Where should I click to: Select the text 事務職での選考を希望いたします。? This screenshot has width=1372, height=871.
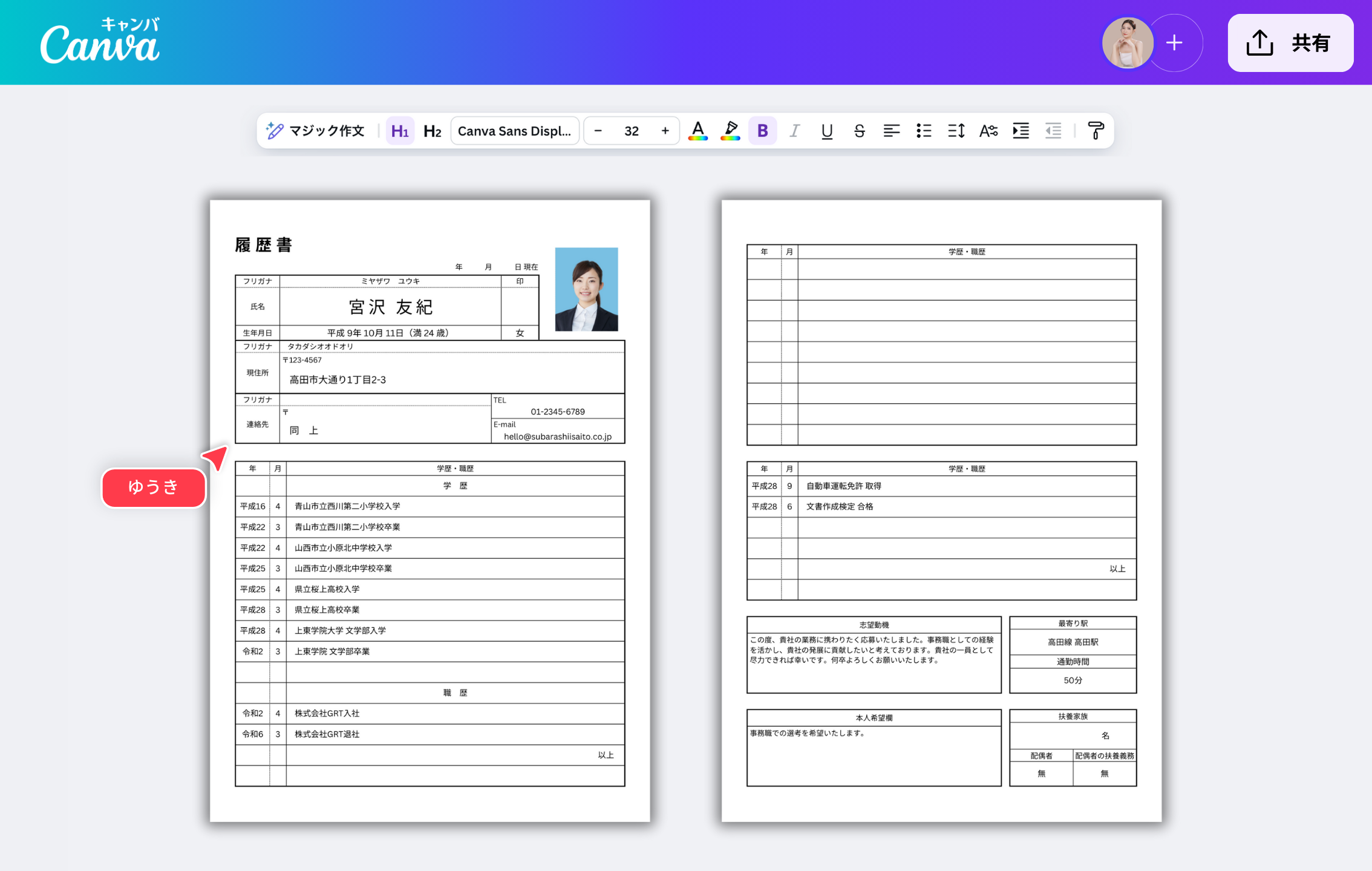pyautogui.click(x=808, y=733)
